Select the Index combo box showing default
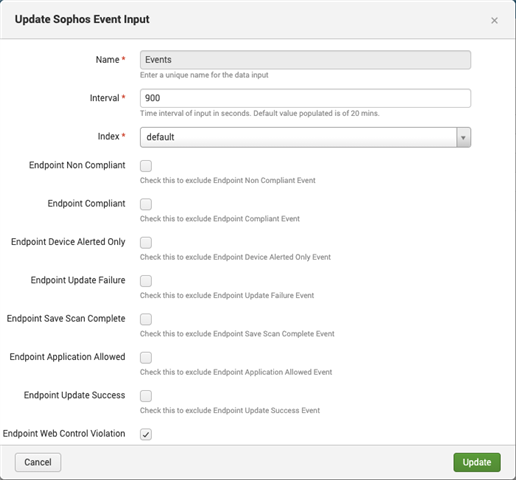Image resolution: width=516 pixels, height=480 pixels. [x=305, y=137]
